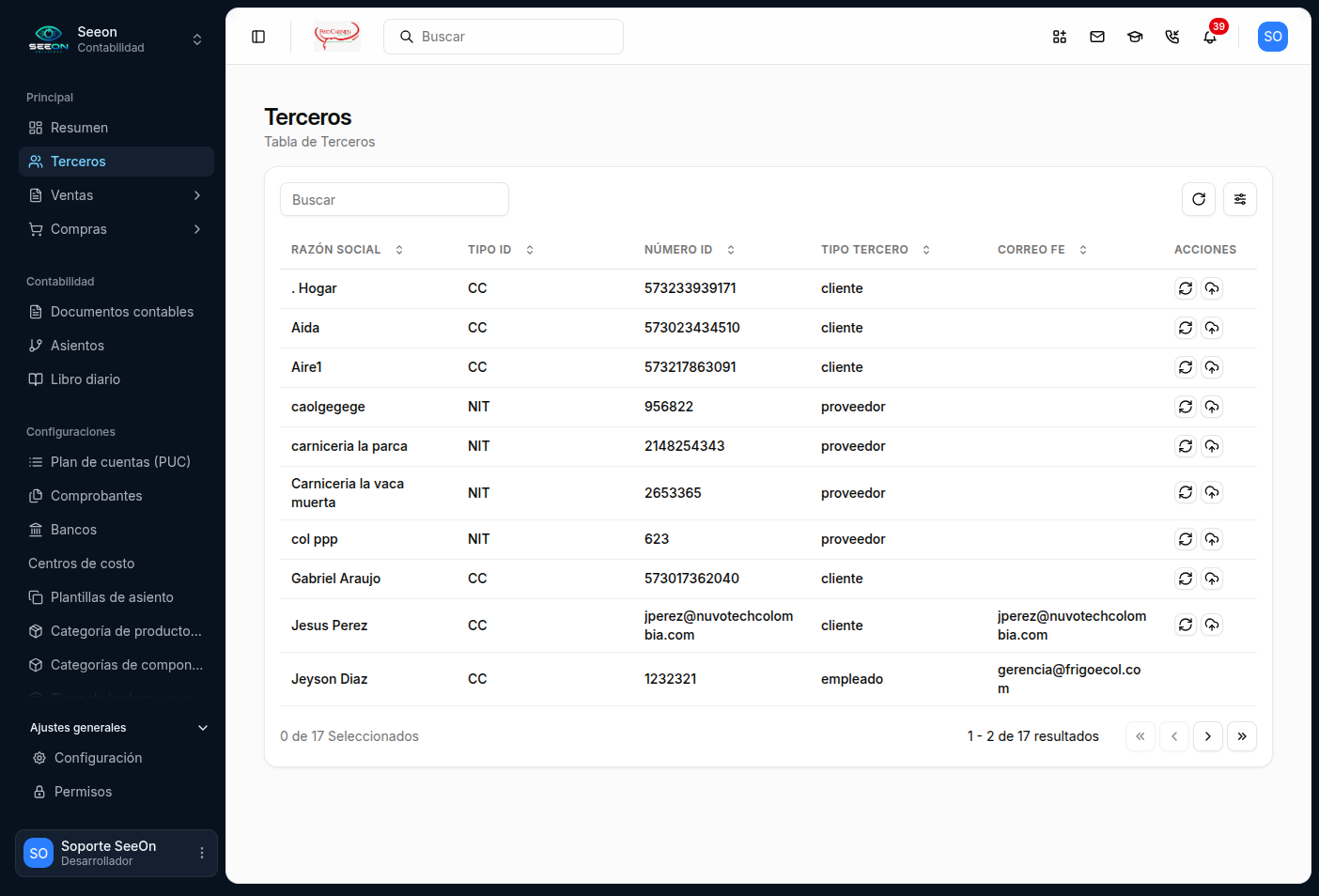This screenshot has height=896, width=1319.
Task: Open Plan de cuentas (PUC)
Action: [116, 462]
